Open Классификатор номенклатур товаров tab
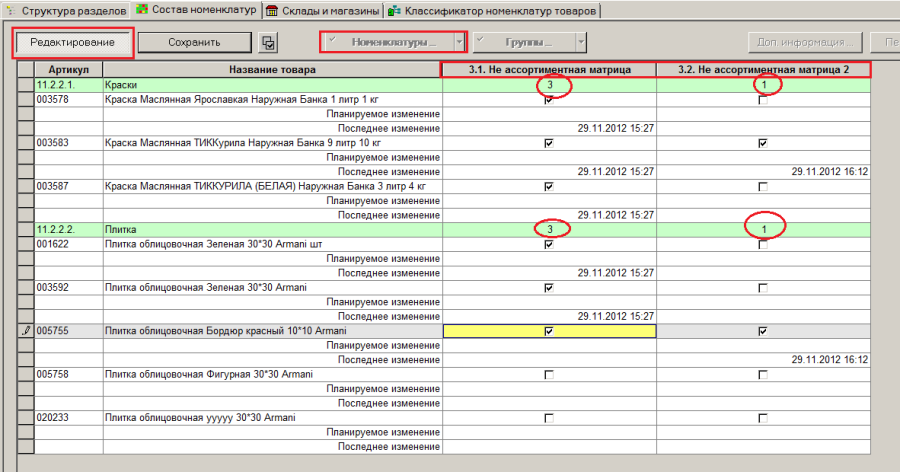Screen dimensions: 900x472 click(492, 11)
